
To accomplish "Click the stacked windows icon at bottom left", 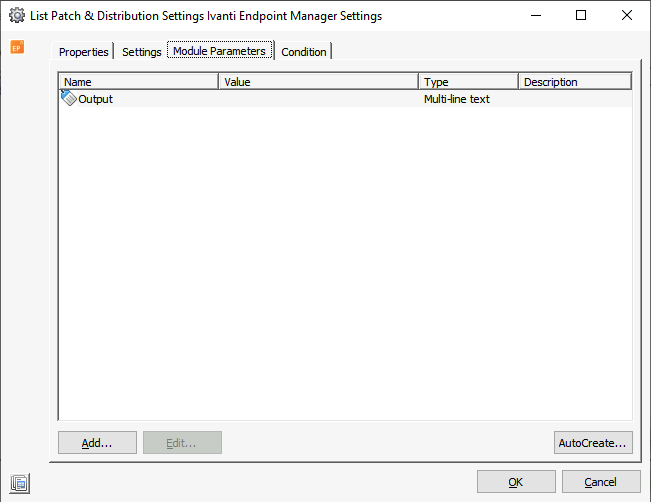I will (x=20, y=483).
